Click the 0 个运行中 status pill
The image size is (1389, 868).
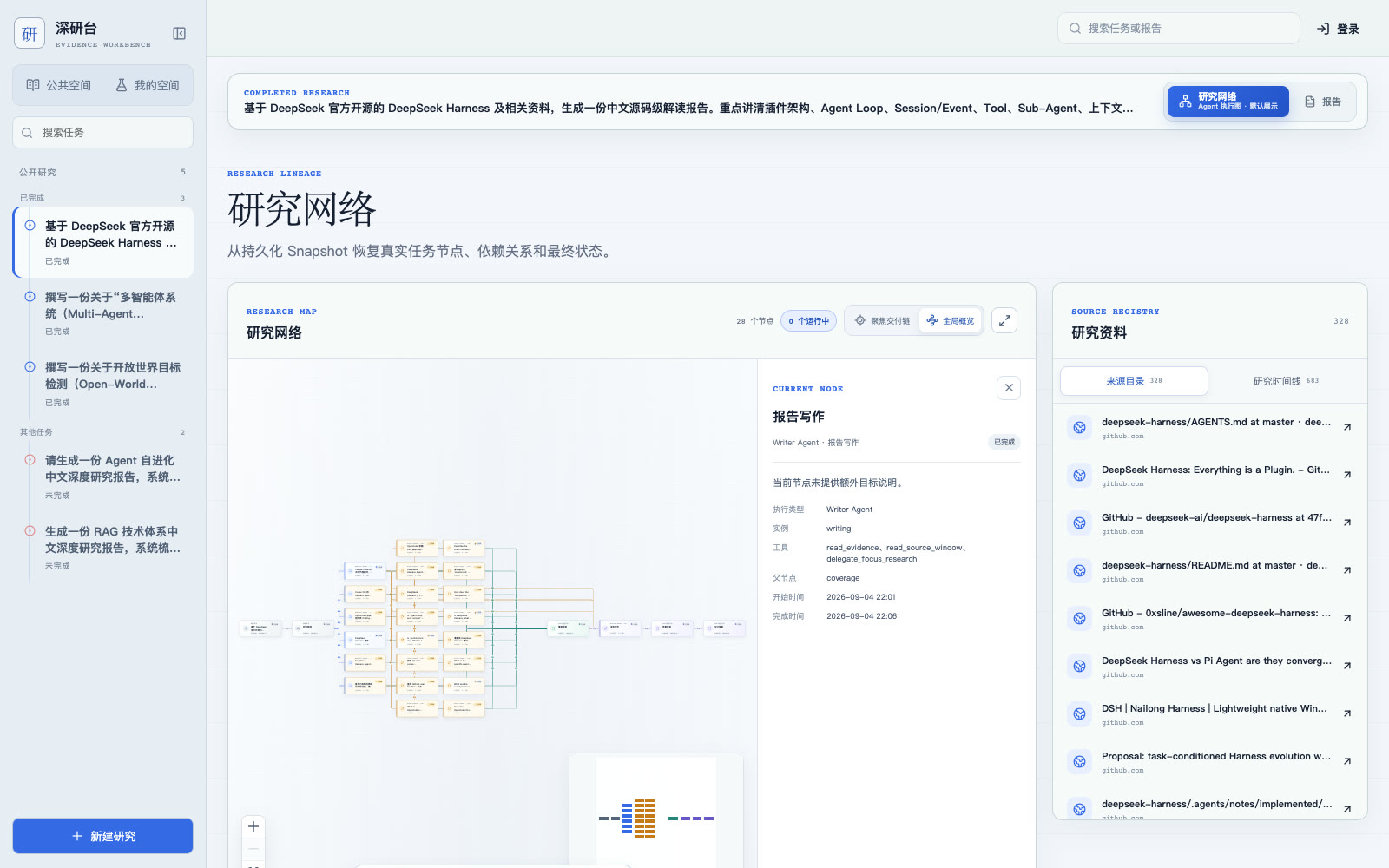point(808,320)
